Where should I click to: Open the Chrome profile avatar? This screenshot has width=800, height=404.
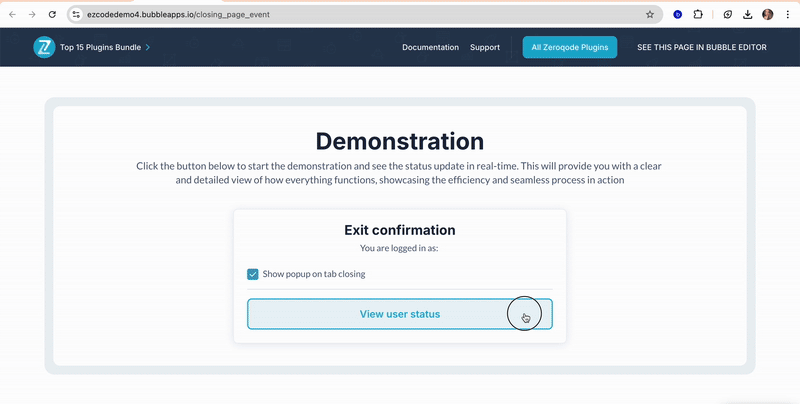point(768,15)
